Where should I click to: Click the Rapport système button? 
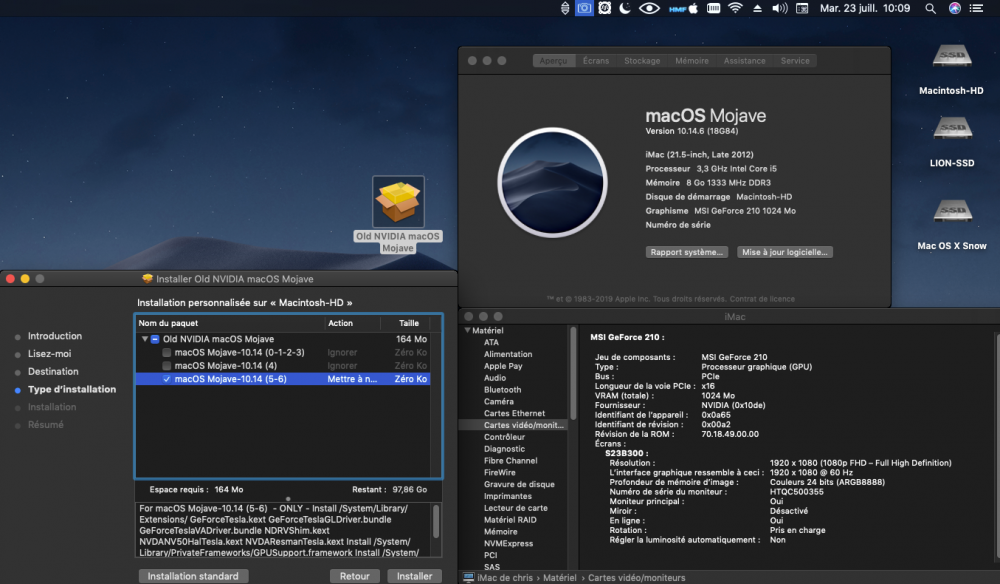pyautogui.click(x=686, y=252)
